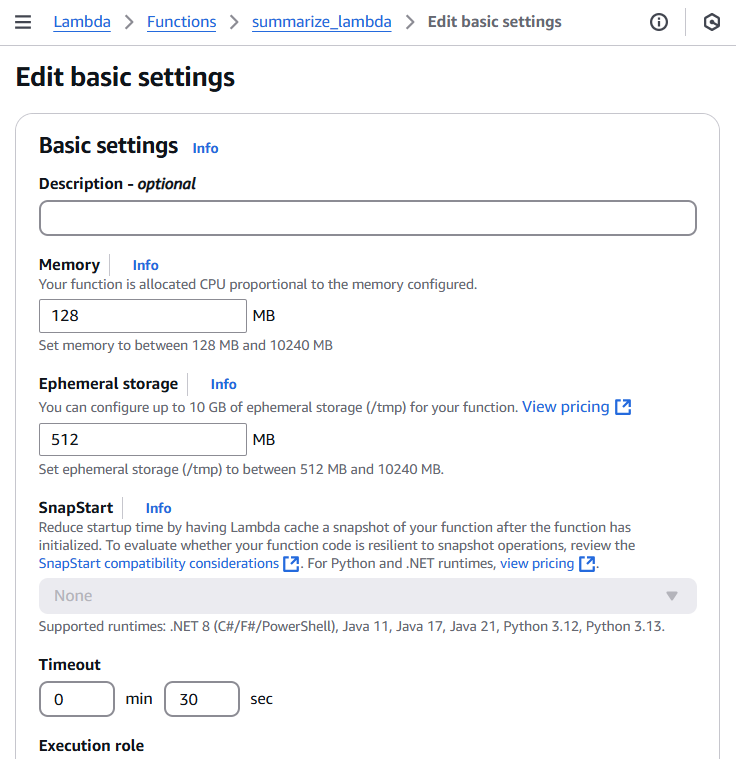Click external link icon after SnapStart view pricing
The width and height of the screenshot is (736, 759).
[x=587, y=564]
